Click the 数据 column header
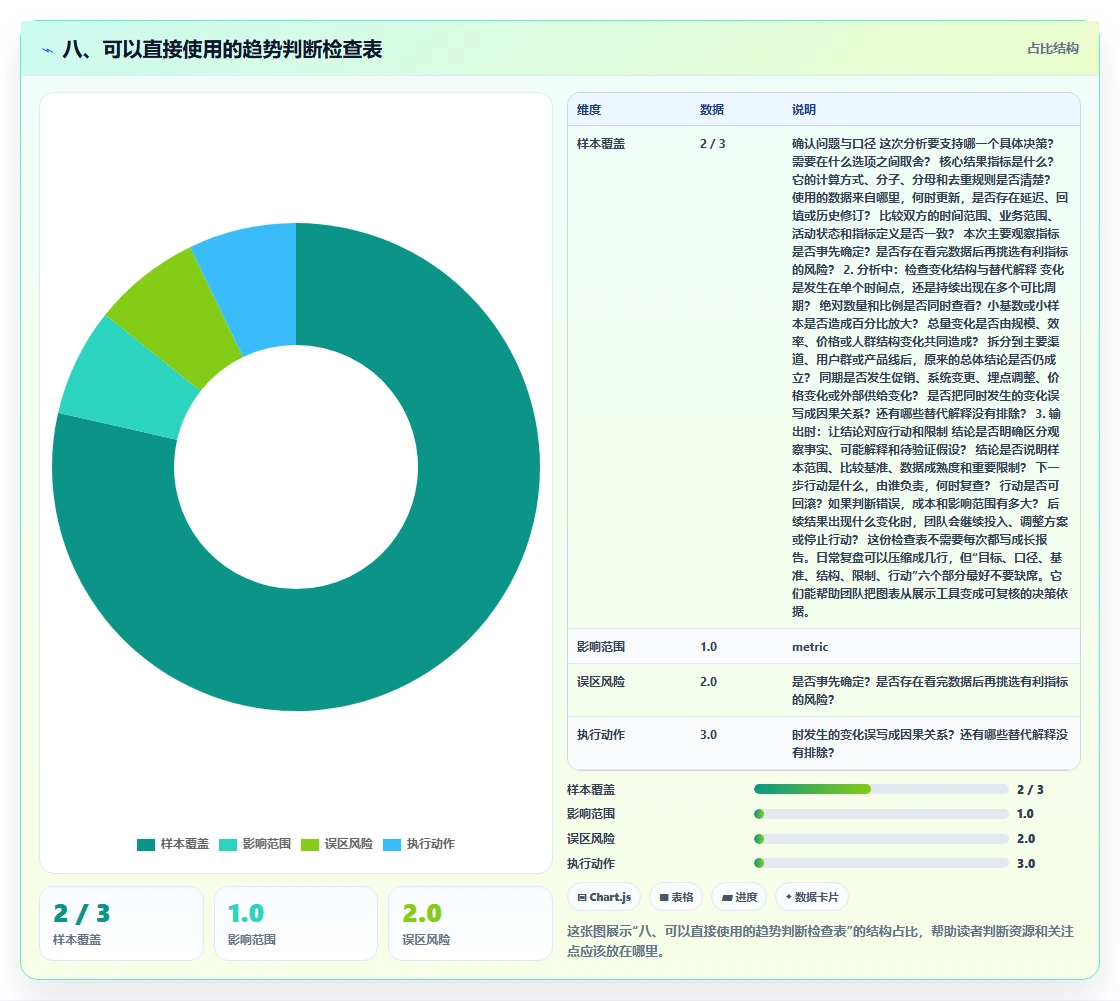1120x1001 pixels. 712,109
